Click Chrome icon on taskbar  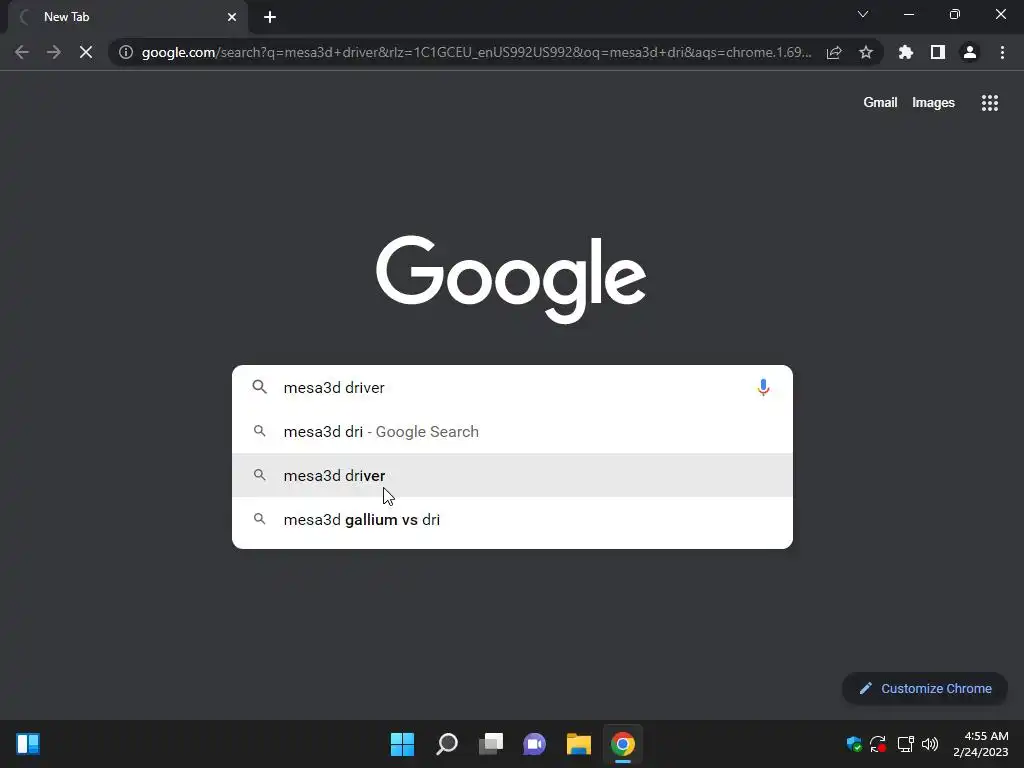tap(623, 744)
